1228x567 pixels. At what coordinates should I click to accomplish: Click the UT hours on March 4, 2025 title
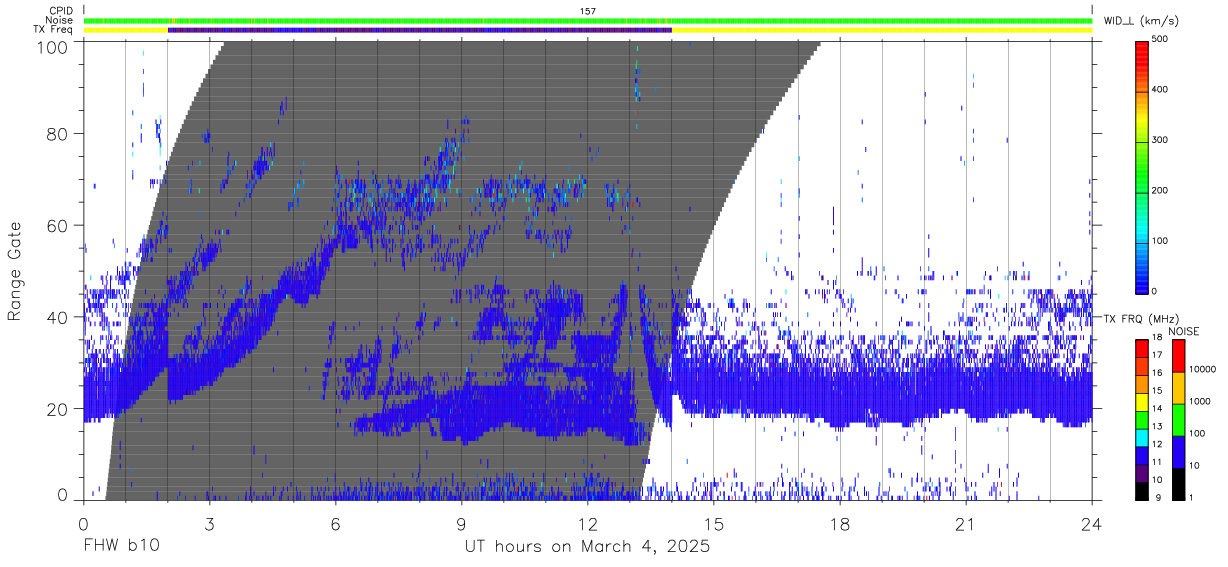click(x=588, y=547)
